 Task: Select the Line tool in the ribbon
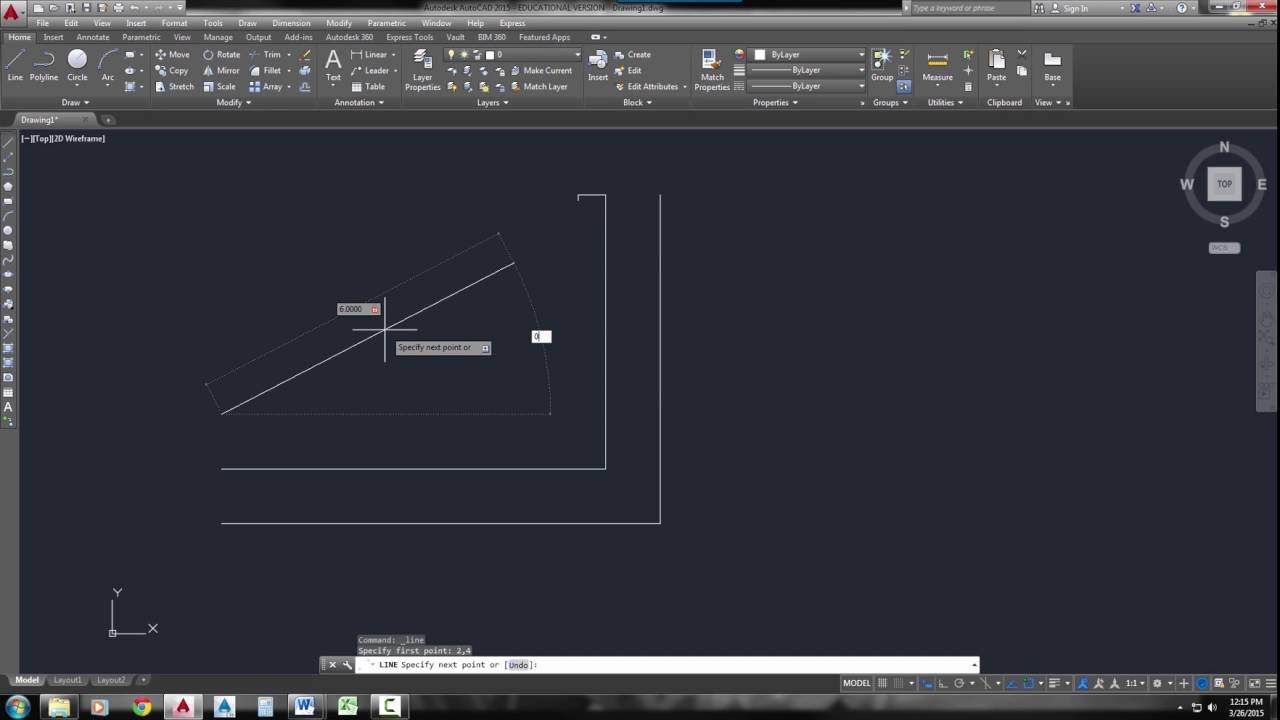coord(15,66)
